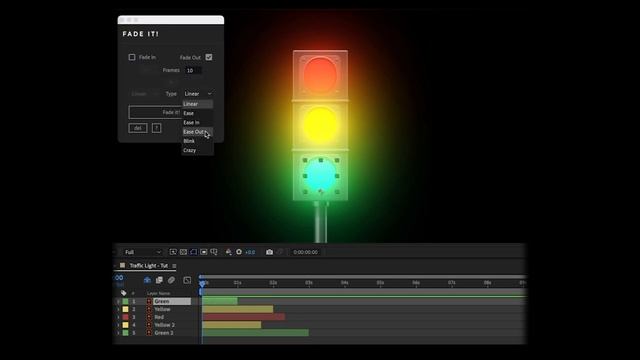Viewport: 640px width, 360px height.
Task: Expand the Red layer properties
Action: click(x=118, y=317)
